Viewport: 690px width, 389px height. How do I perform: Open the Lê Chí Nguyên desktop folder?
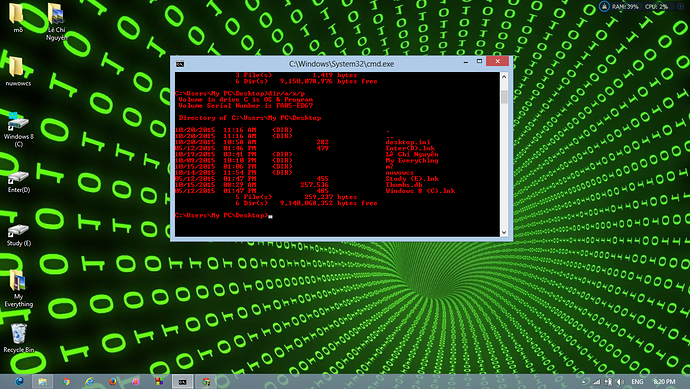[x=56, y=21]
